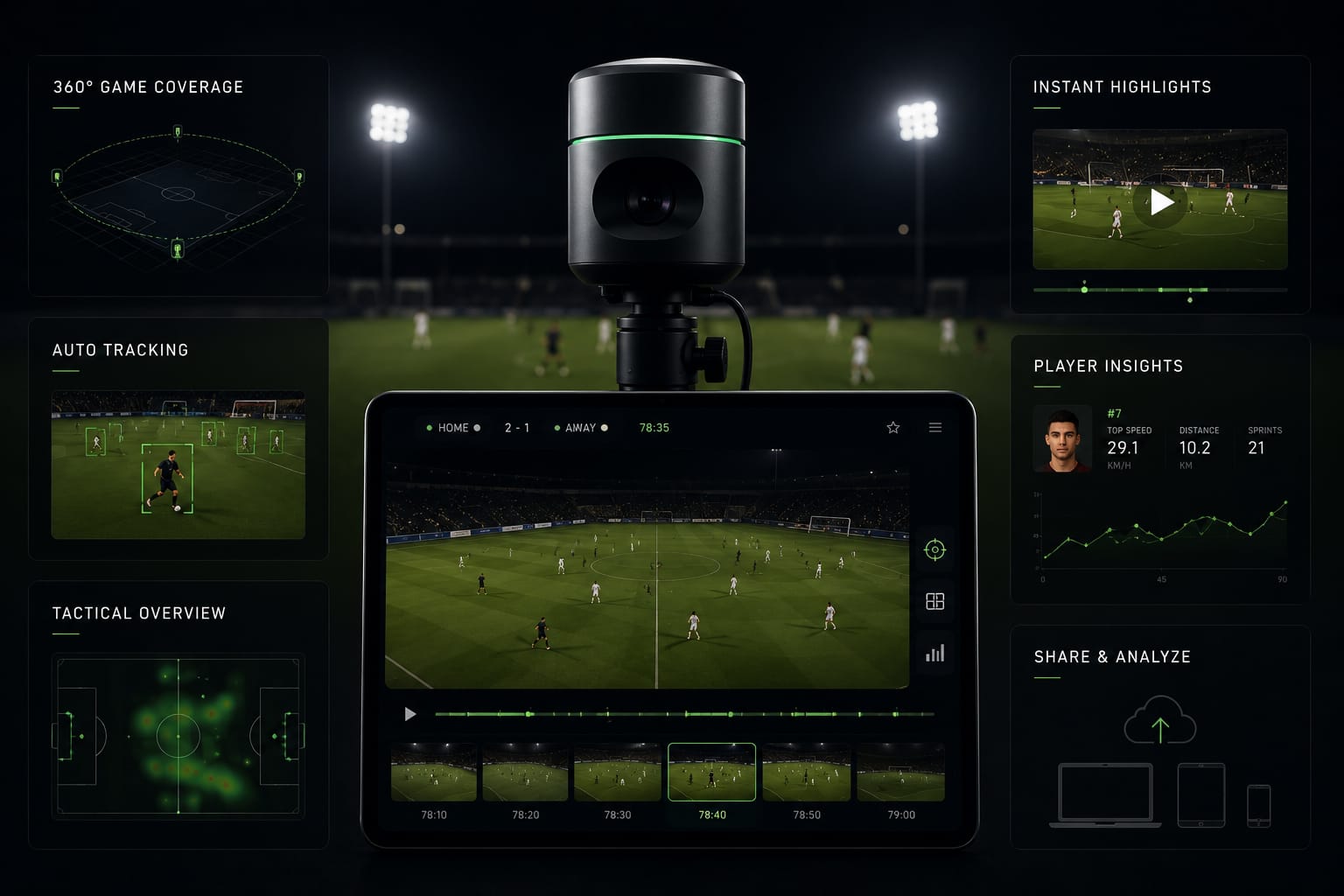Image resolution: width=1344 pixels, height=896 pixels.
Task: Click the Distance 10.2 value
Action: point(1194,448)
